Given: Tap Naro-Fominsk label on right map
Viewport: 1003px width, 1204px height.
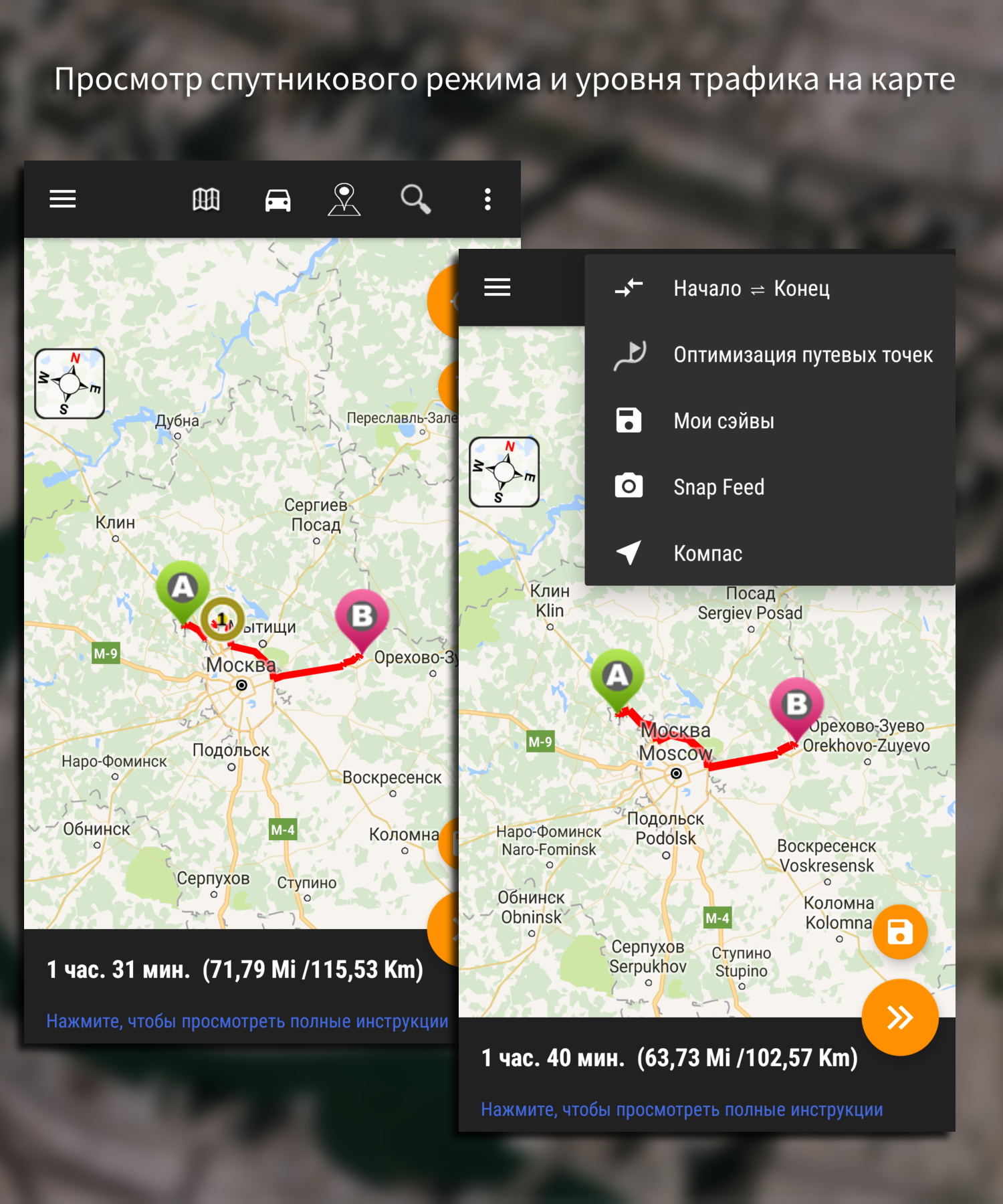Looking at the screenshot, I should 549,849.
